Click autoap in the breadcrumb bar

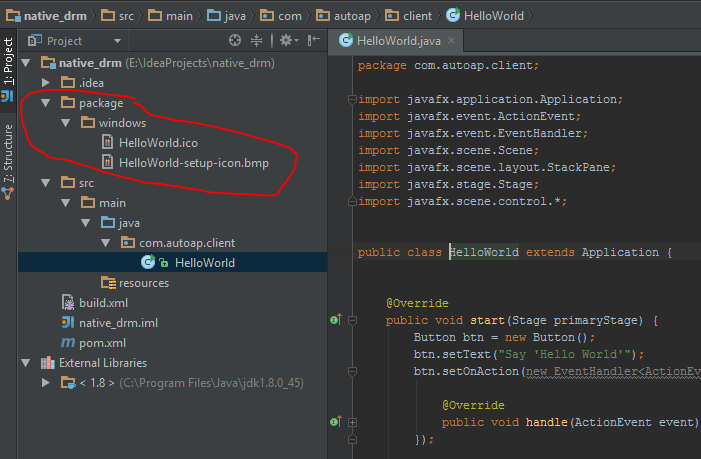343,16
